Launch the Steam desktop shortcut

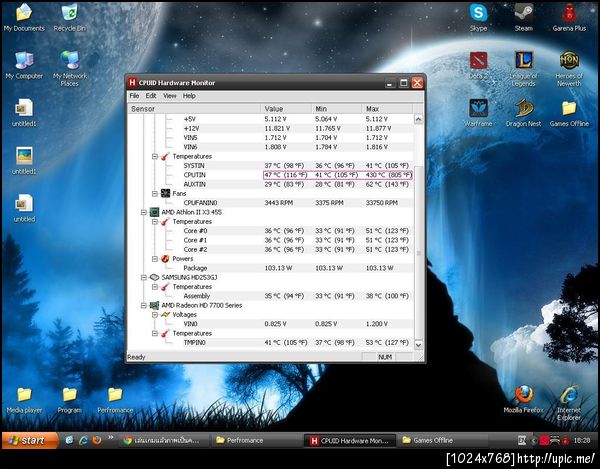[x=523, y=17]
